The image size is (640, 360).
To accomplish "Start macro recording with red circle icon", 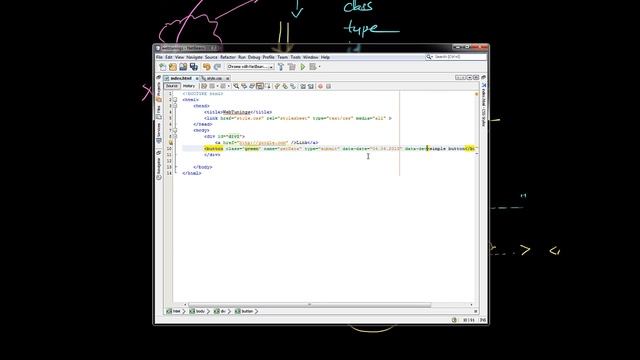I will point(320,86).
